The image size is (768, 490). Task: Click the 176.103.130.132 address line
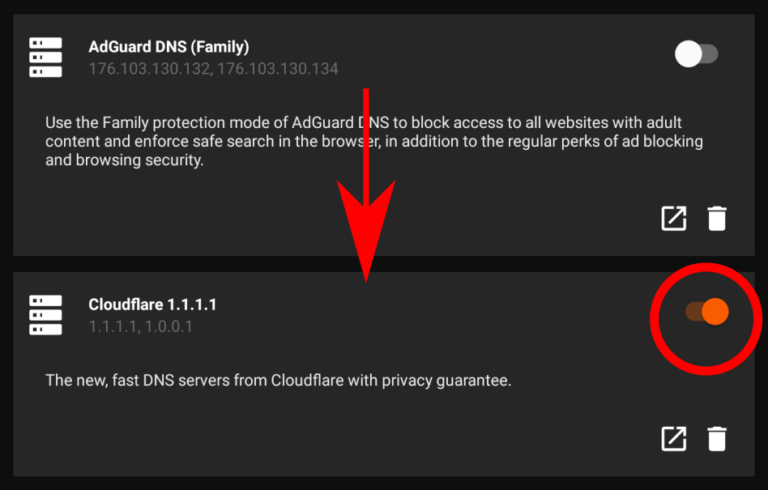214,69
